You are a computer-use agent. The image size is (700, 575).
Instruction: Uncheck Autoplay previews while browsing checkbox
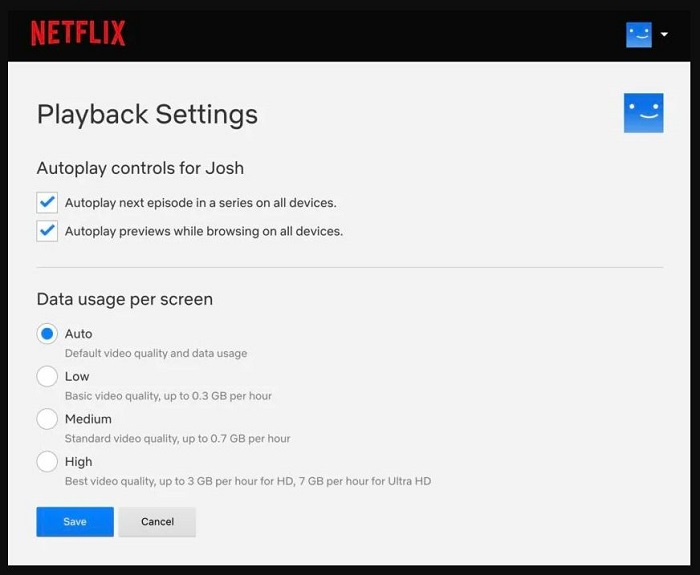(47, 231)
